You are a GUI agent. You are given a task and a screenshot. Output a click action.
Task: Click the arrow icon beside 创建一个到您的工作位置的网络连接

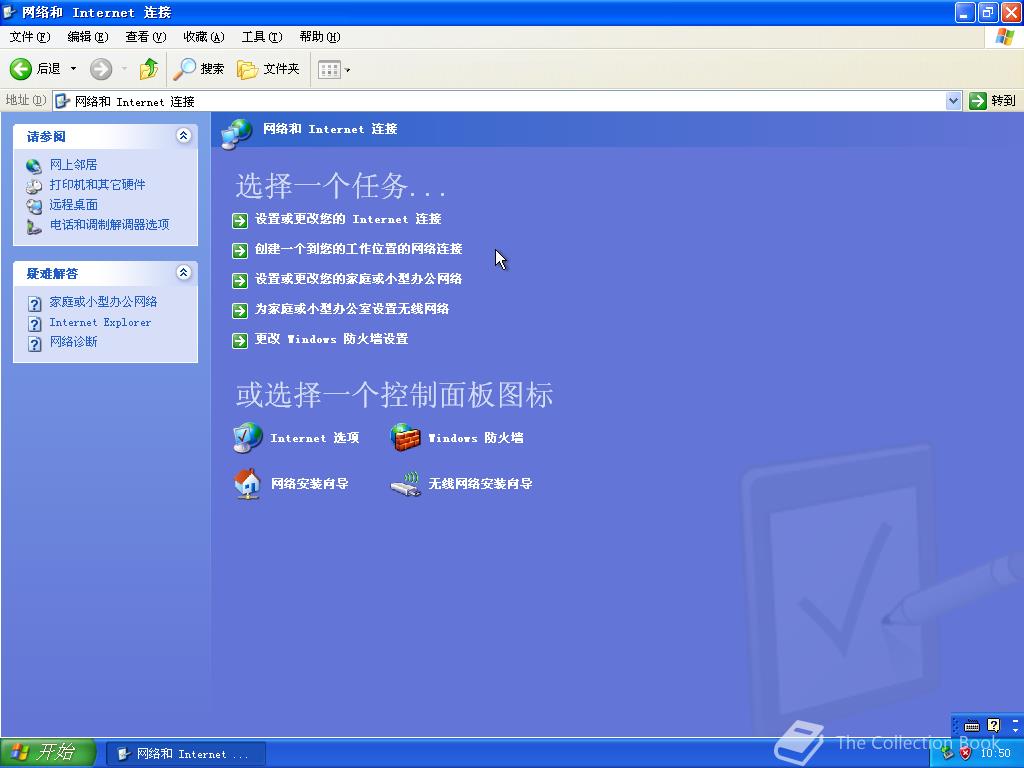pyautogui.click(x=240, y=251)
